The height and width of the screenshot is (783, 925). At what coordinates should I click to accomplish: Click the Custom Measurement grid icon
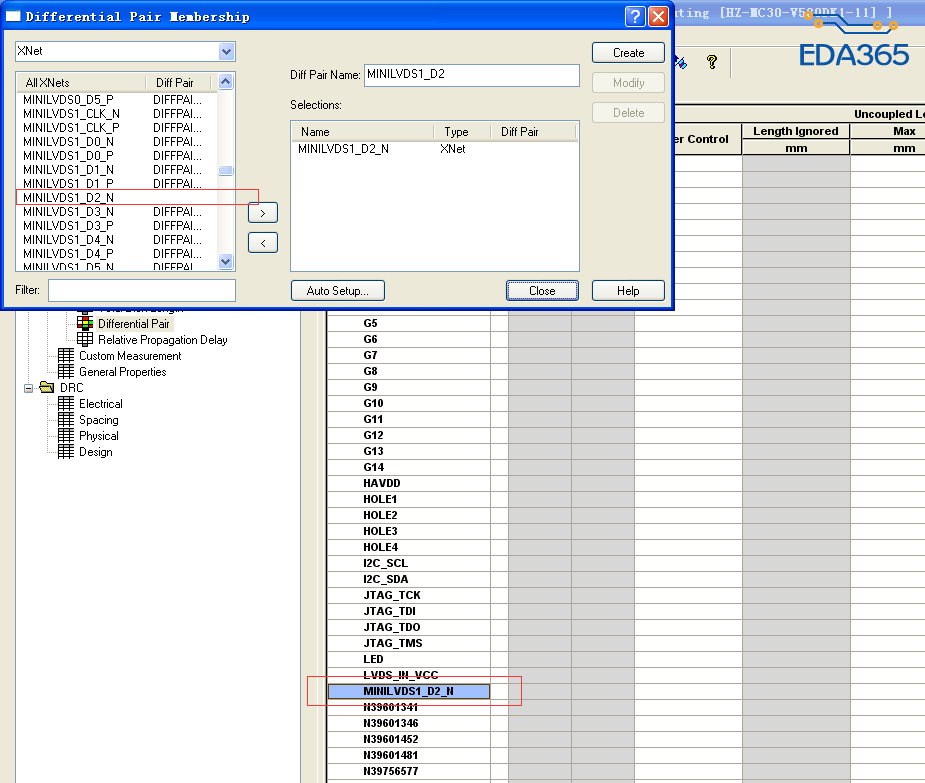[x=66, y=355]
